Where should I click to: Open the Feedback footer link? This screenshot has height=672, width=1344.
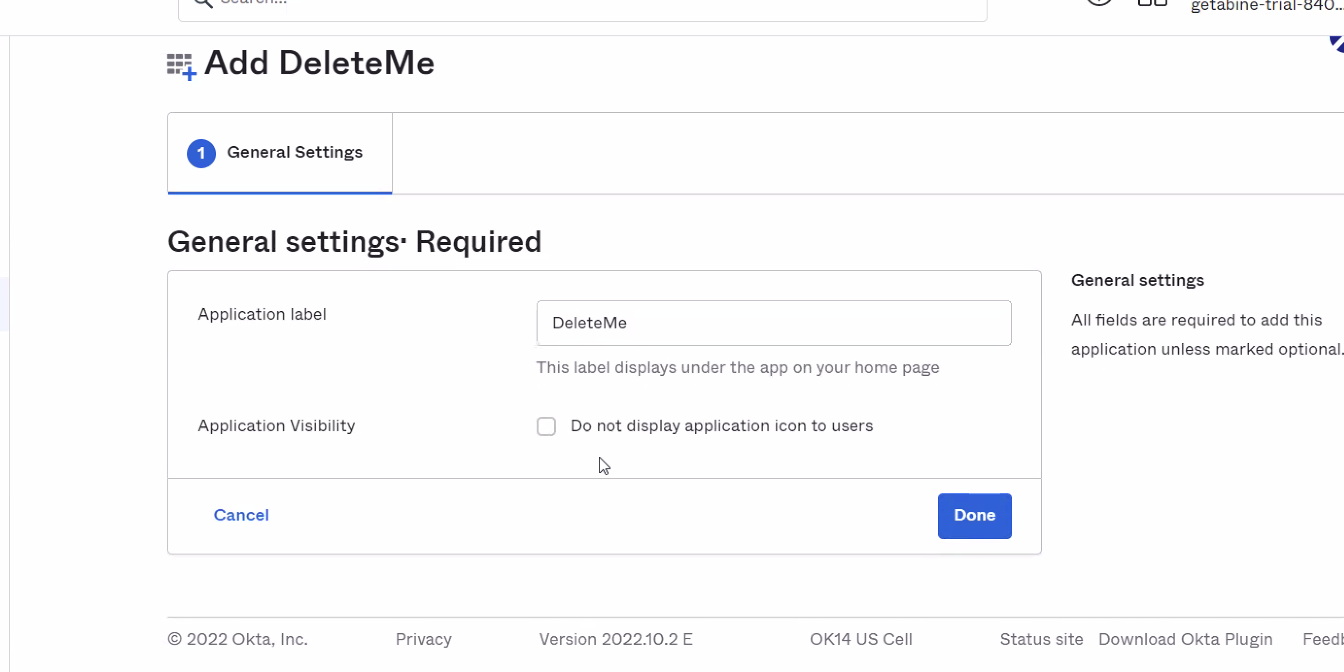click(x=1322, y=639)
